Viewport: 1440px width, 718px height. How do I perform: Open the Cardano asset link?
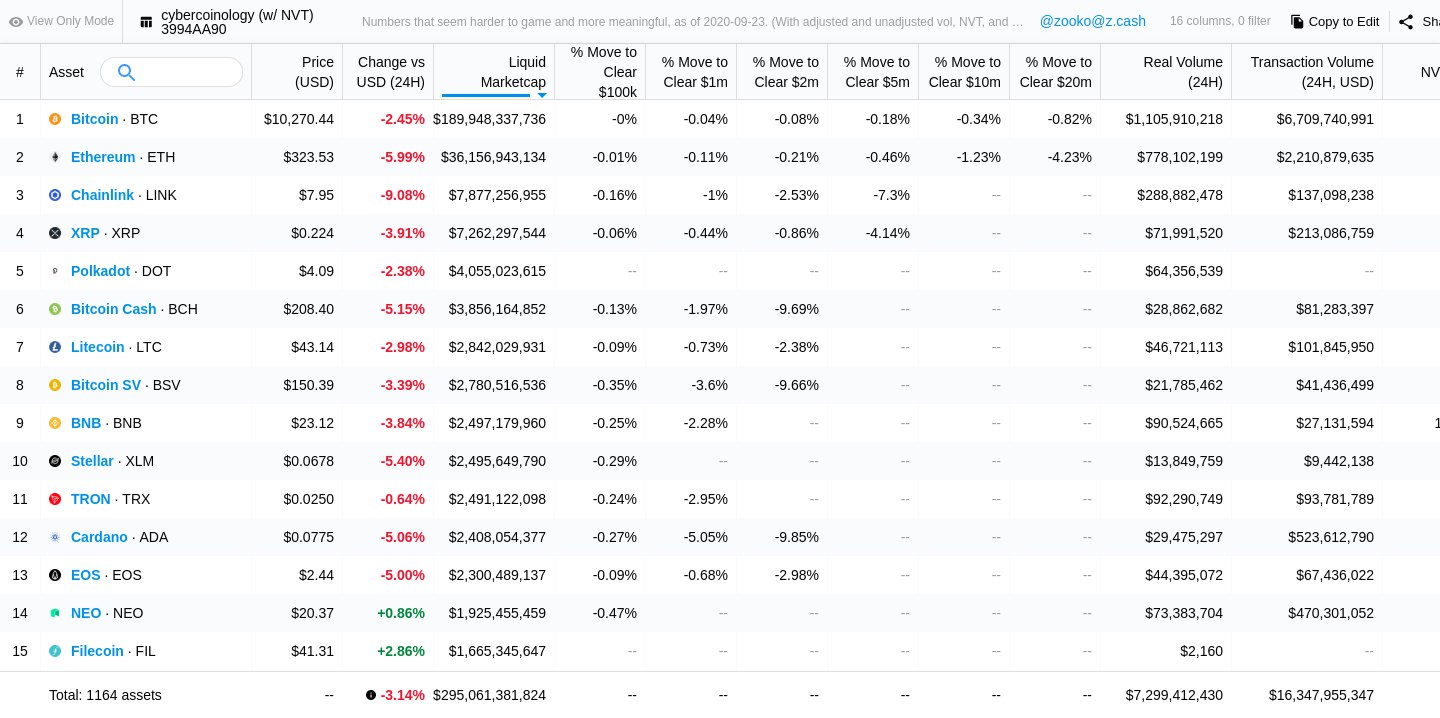tap(99, 537)
